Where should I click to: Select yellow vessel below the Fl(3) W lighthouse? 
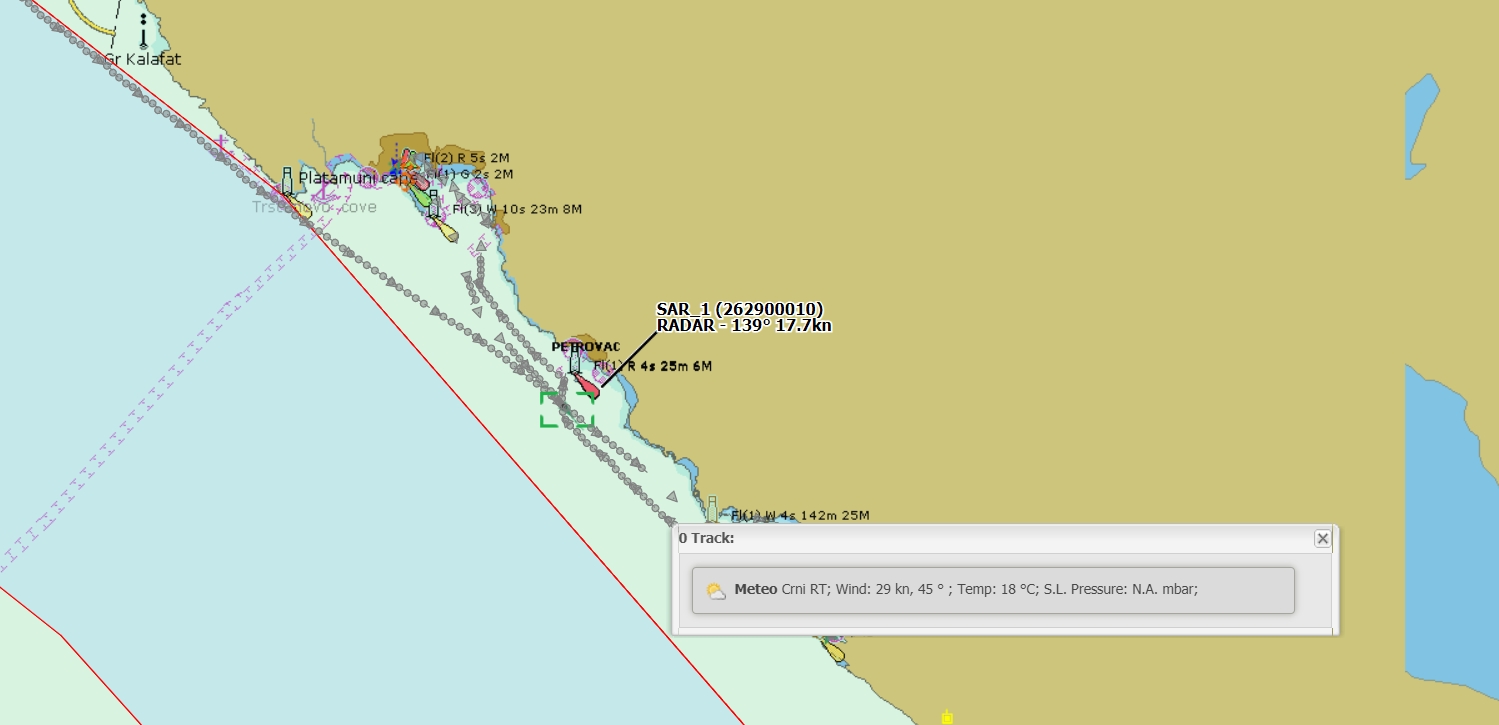click(445, 230)
